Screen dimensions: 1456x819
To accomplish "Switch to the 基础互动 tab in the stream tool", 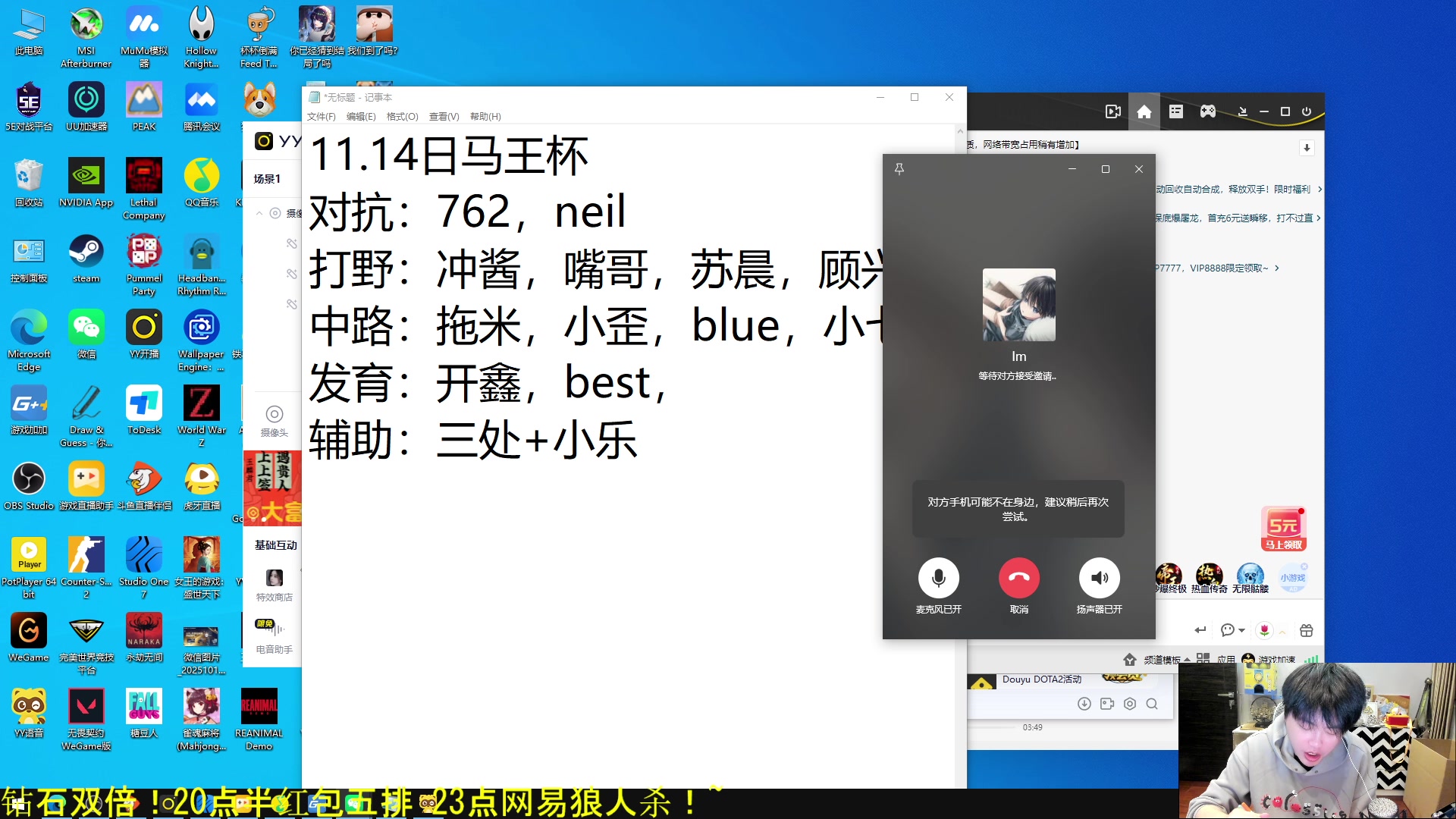I will pos(275,544).
